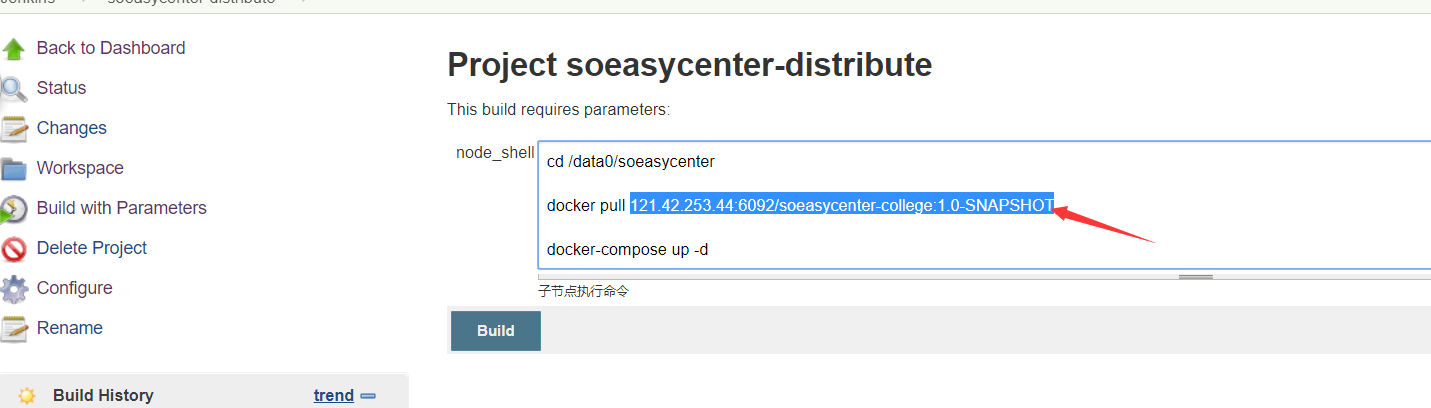Screen dimensions: 1431x408
Task: Click the Back to Dashboard green arrow icon
Action: (x=13, y=49)
